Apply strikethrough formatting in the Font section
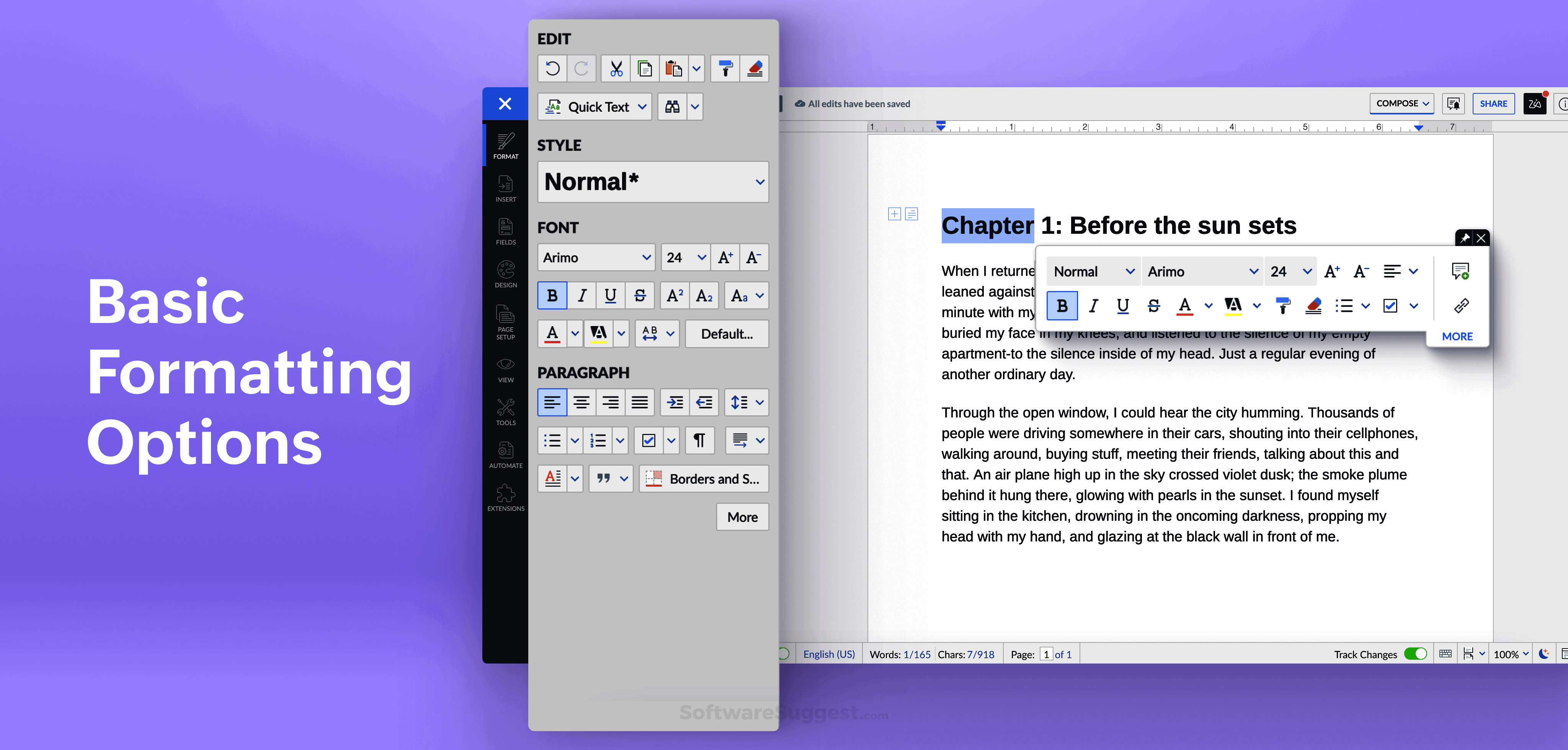Screen dimensions: 1568x750 [640, 296]
